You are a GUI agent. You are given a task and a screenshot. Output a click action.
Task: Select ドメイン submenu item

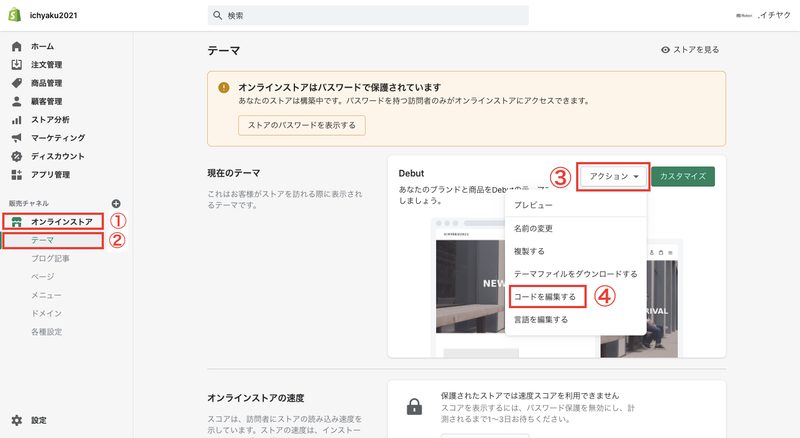tap(46, 313)
